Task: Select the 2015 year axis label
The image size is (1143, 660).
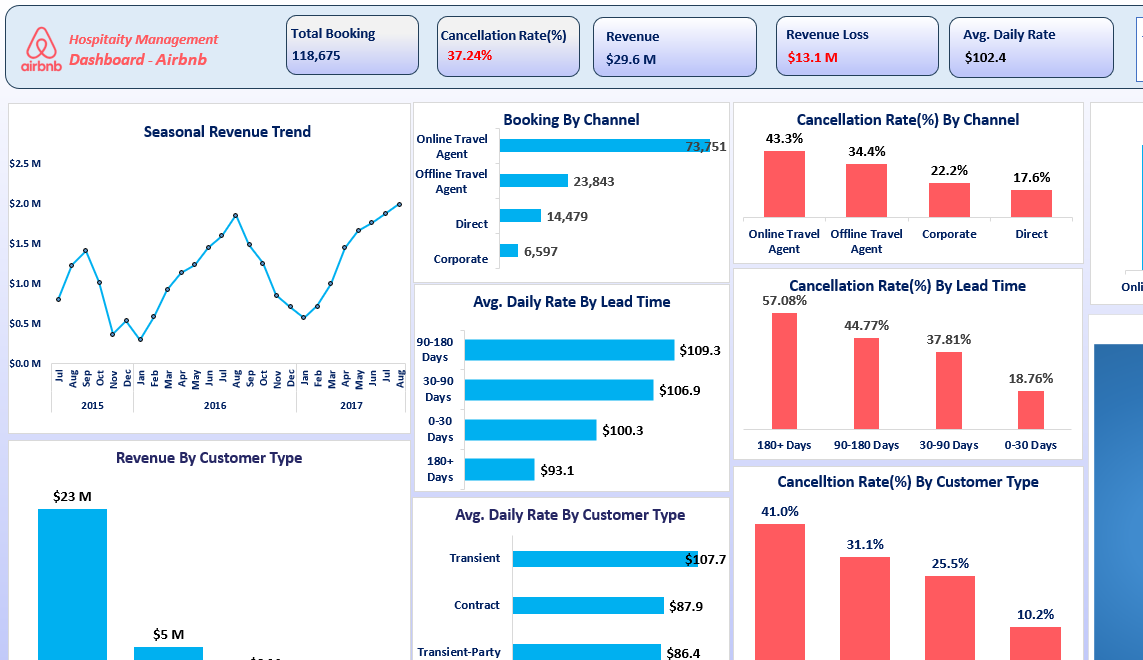Action: click(x=92, y=405)
